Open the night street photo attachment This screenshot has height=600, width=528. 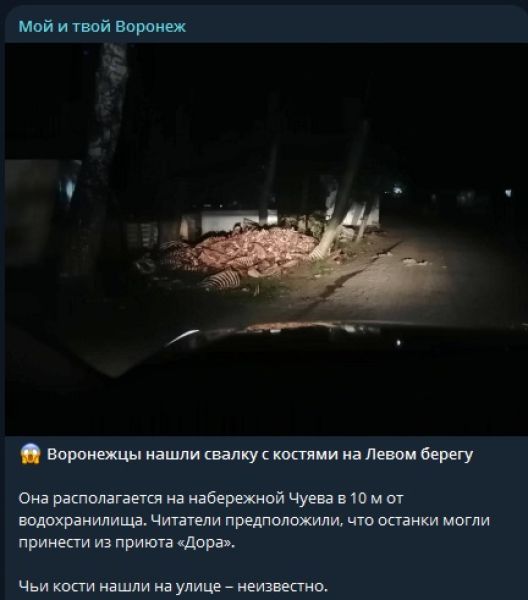pos(266,239)
